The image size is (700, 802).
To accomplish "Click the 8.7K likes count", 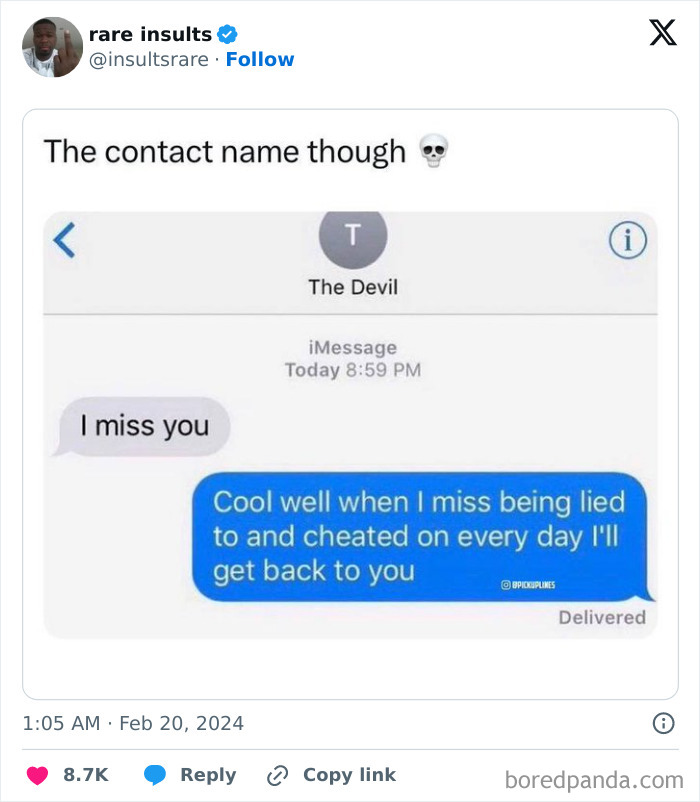I will pos(86,774).
